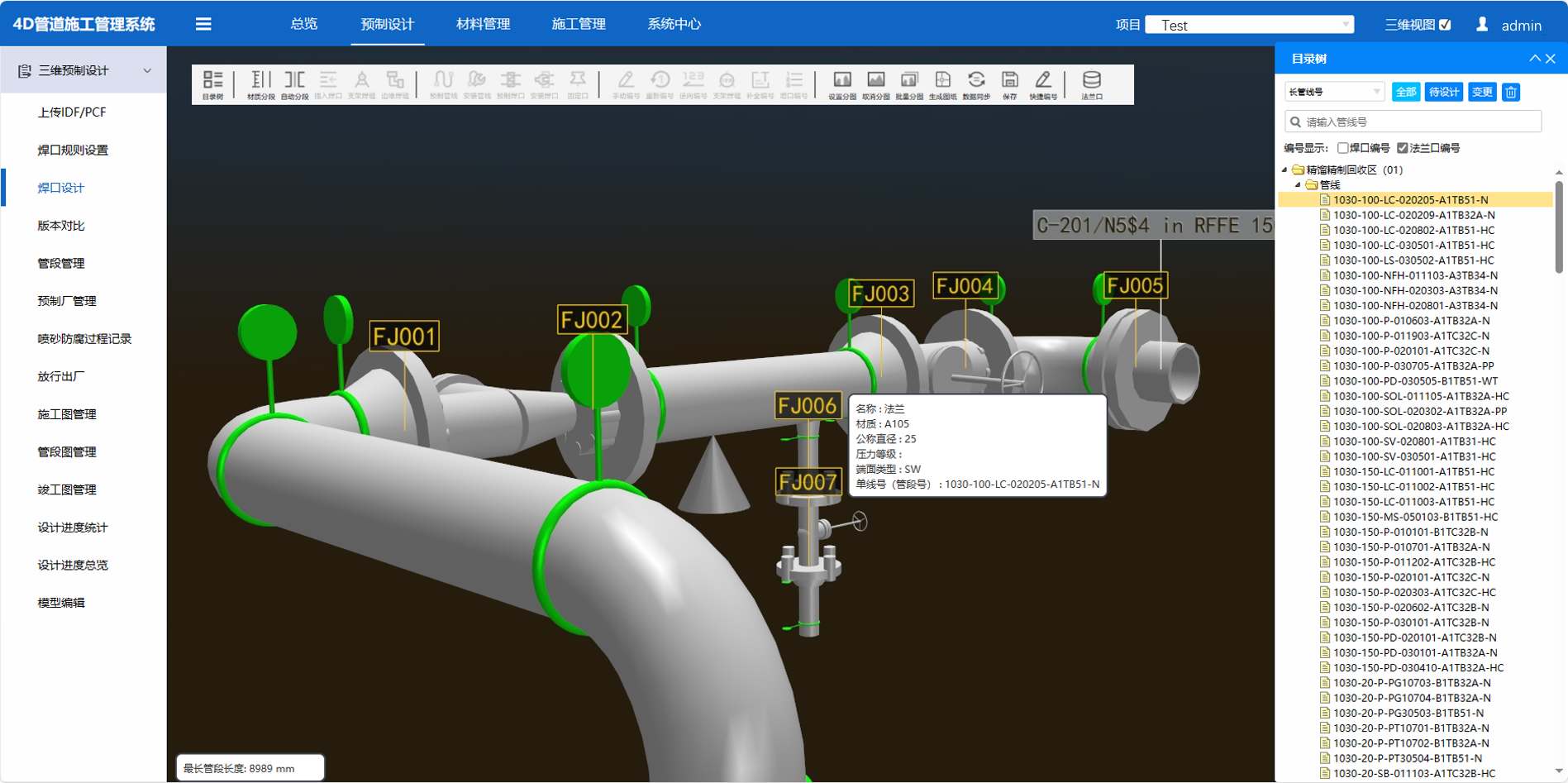This screenshot has height=783, width=1568.
Task: Click the 生成图纸 toolbar icon
Action: tap(942, 84)
